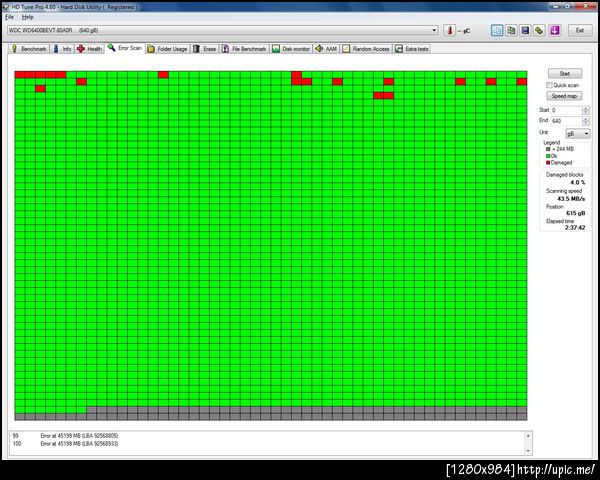Switch to the Benchmark tab
600x480 pixels.
(29, 49)
